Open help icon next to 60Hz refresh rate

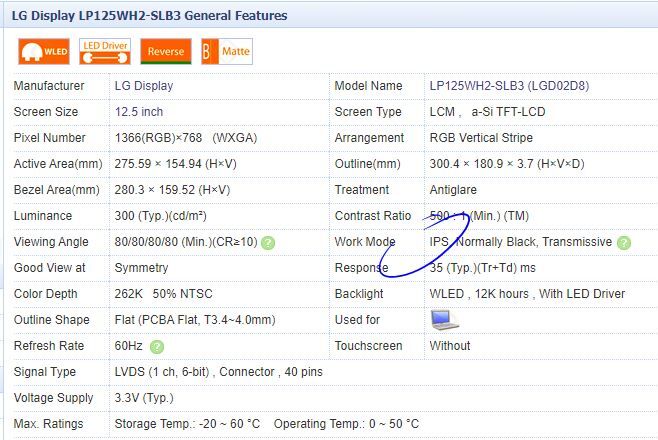pos(157,346)
